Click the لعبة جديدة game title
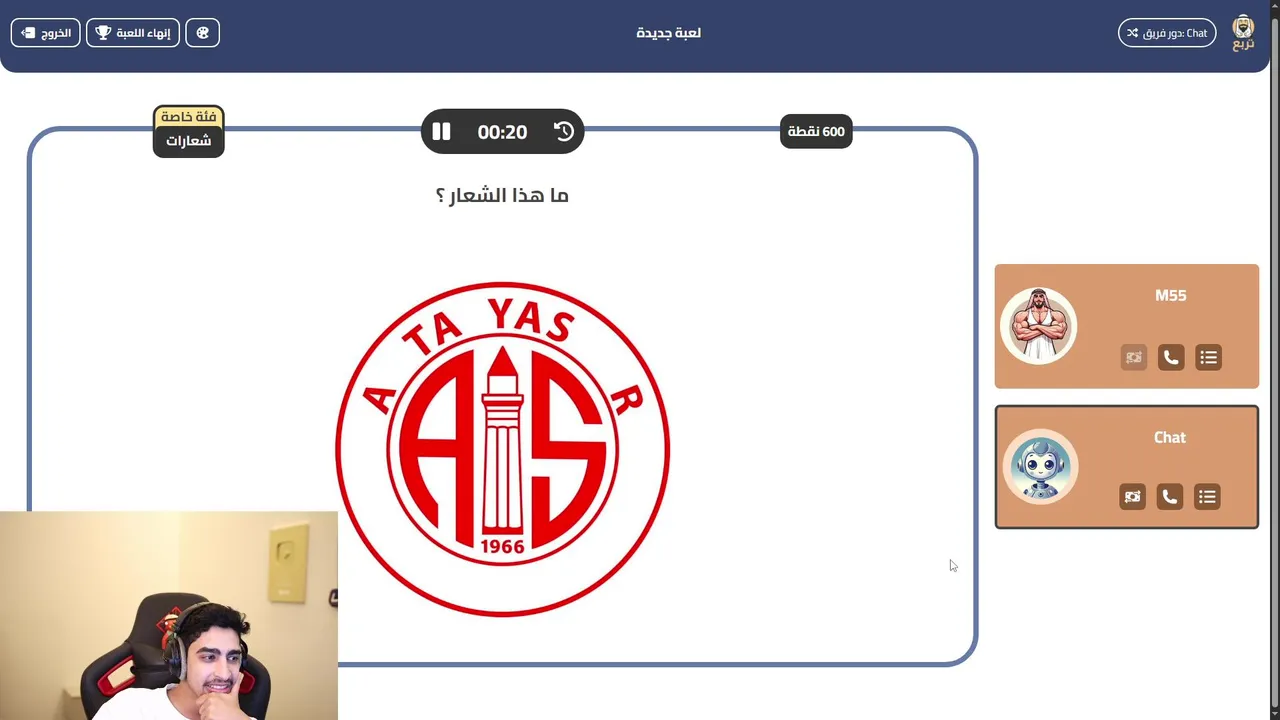Viewport: 1280px width, 720px height. pos(668,33)
